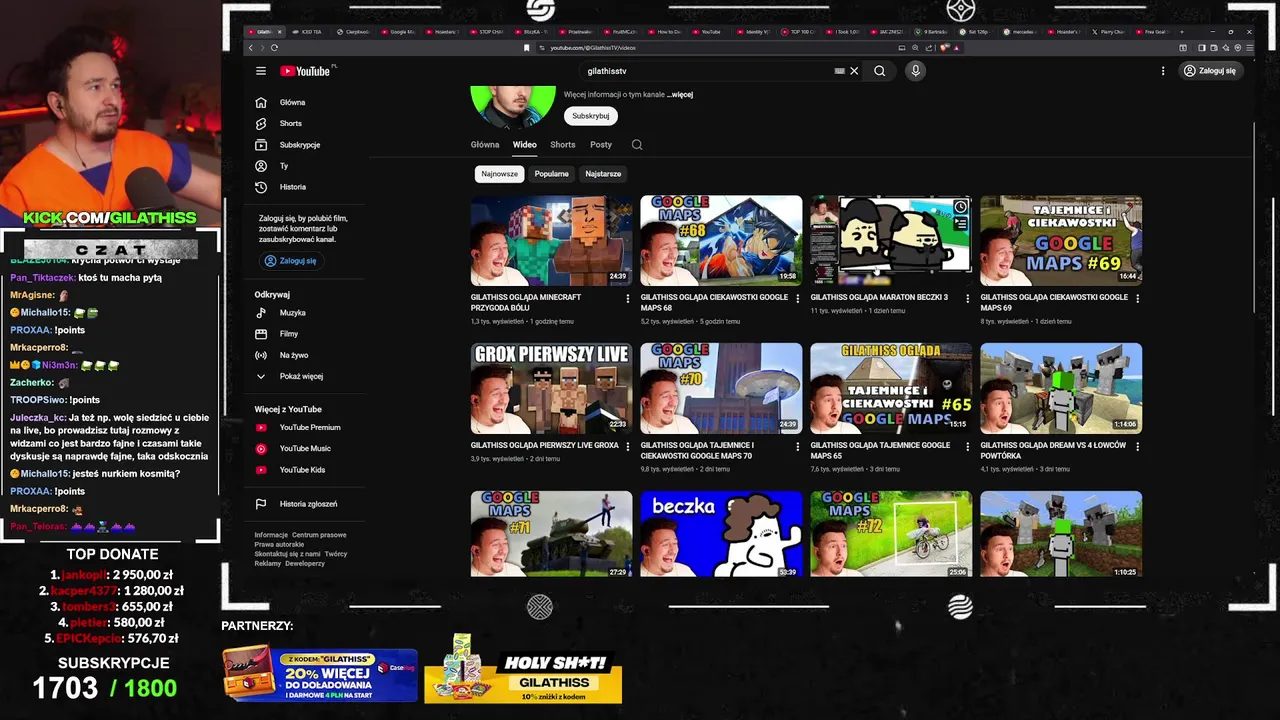Open Historia zgłoszeń in sidebar
The width and height of the screenshot is (1280, 720).
tap(307, 504)
